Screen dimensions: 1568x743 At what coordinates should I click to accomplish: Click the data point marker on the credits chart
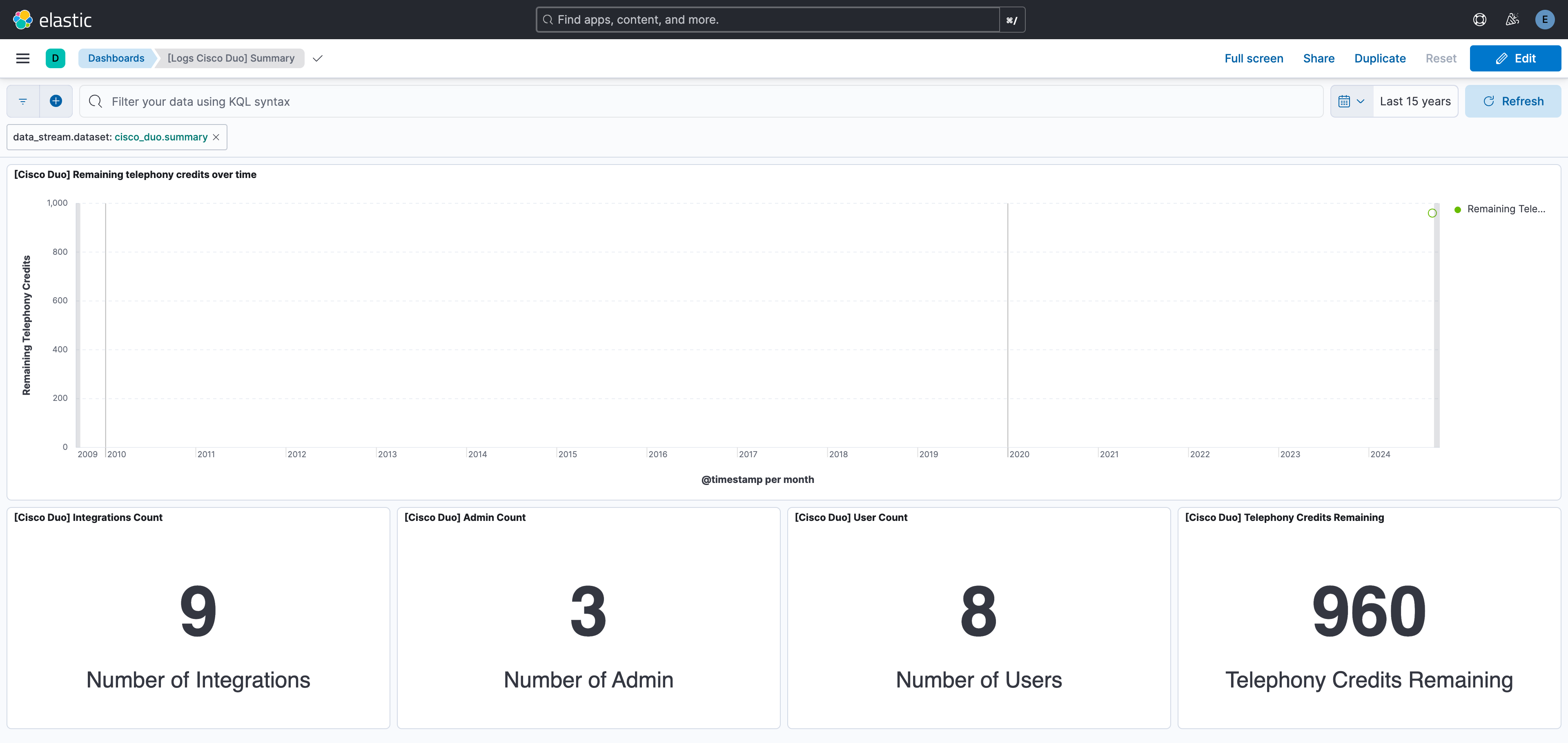point(1432,213)
